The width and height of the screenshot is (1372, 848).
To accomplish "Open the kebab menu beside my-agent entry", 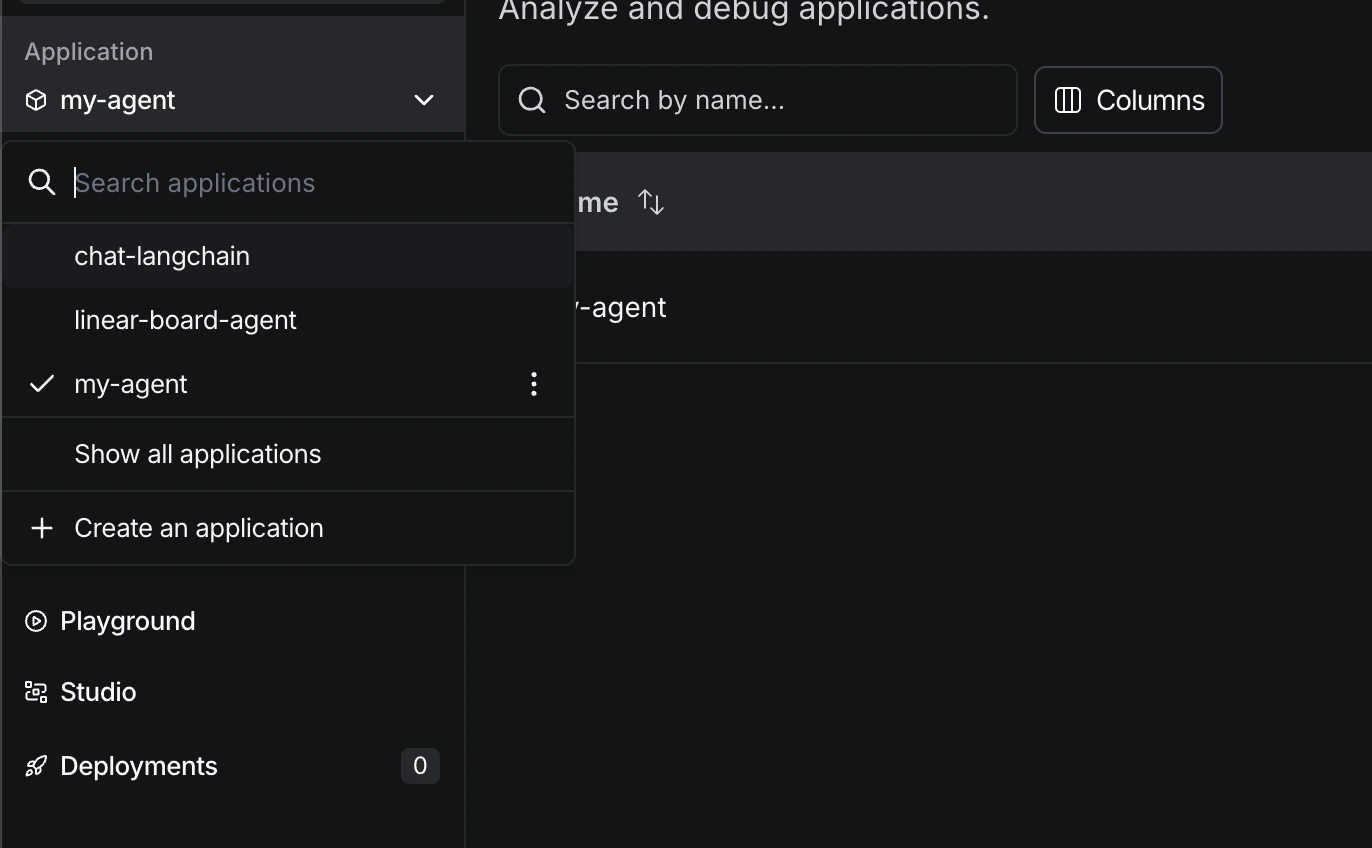I will (x=534, y=384).
